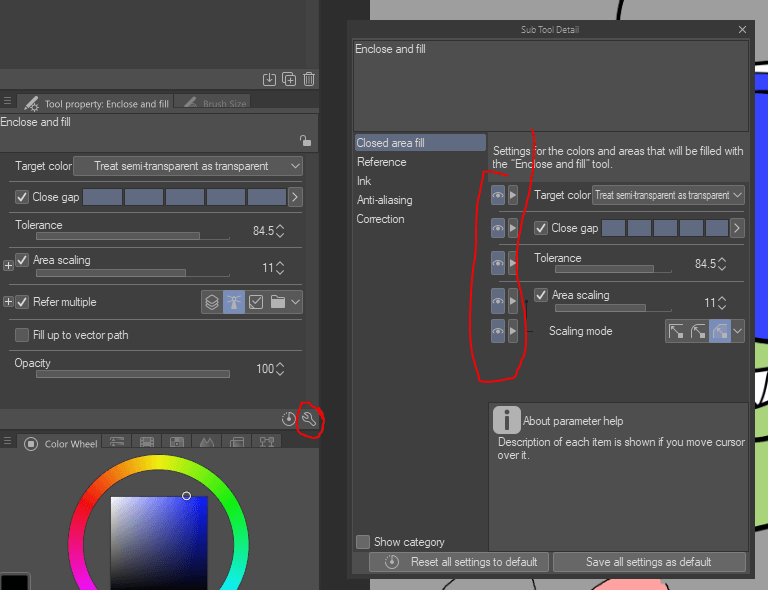Click the duplicate sub tool icon
Viewport: 768px width, 590px height.
pyautogui.click(x=289, y=79)
